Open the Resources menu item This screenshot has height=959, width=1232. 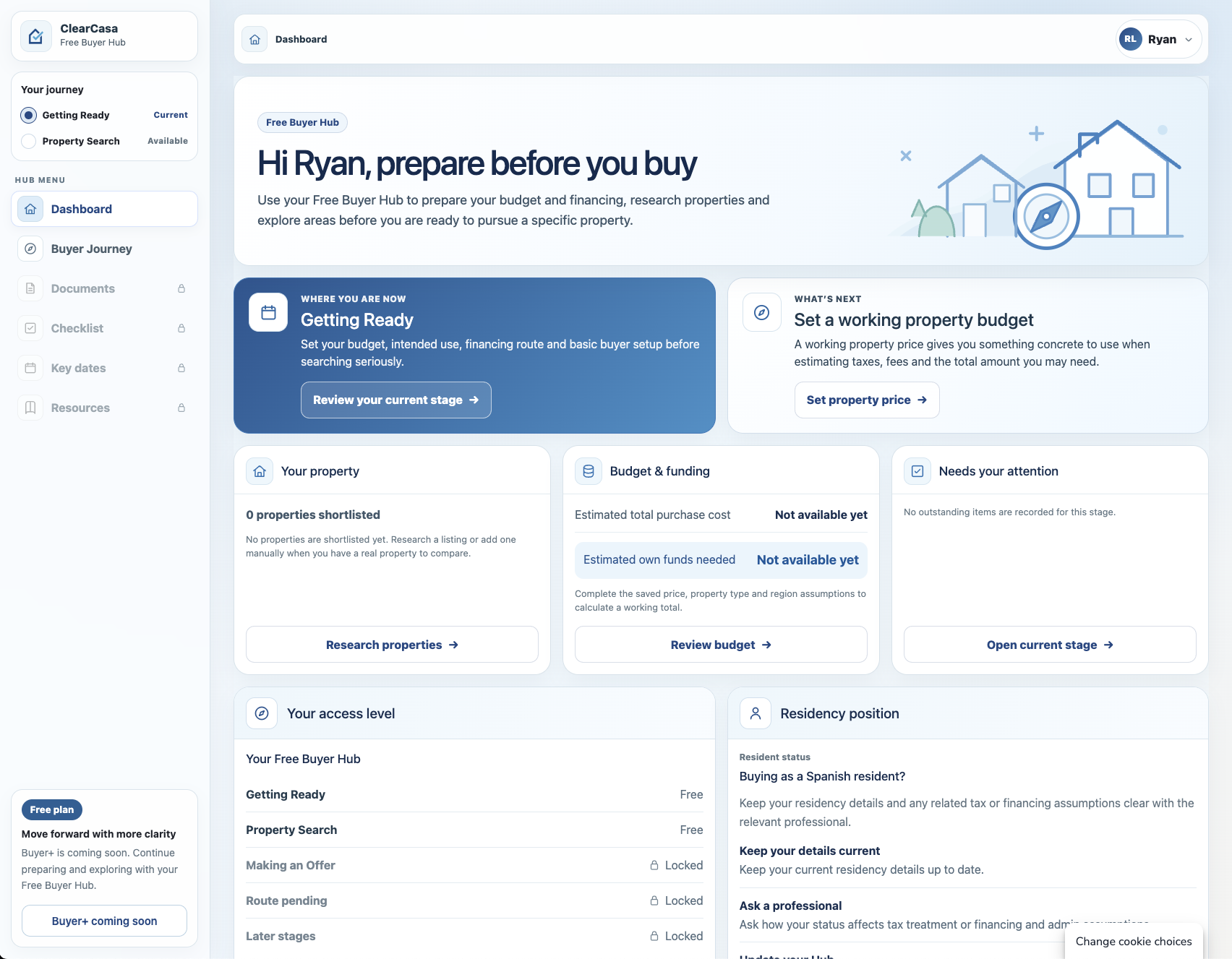point(104,408)
